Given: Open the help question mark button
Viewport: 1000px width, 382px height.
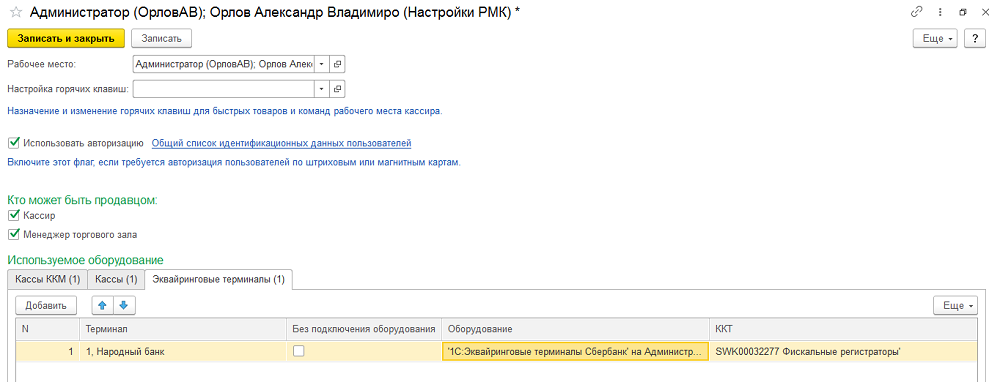Looking at the screenshot, I should pyautogui.click(x=974, y=38).
